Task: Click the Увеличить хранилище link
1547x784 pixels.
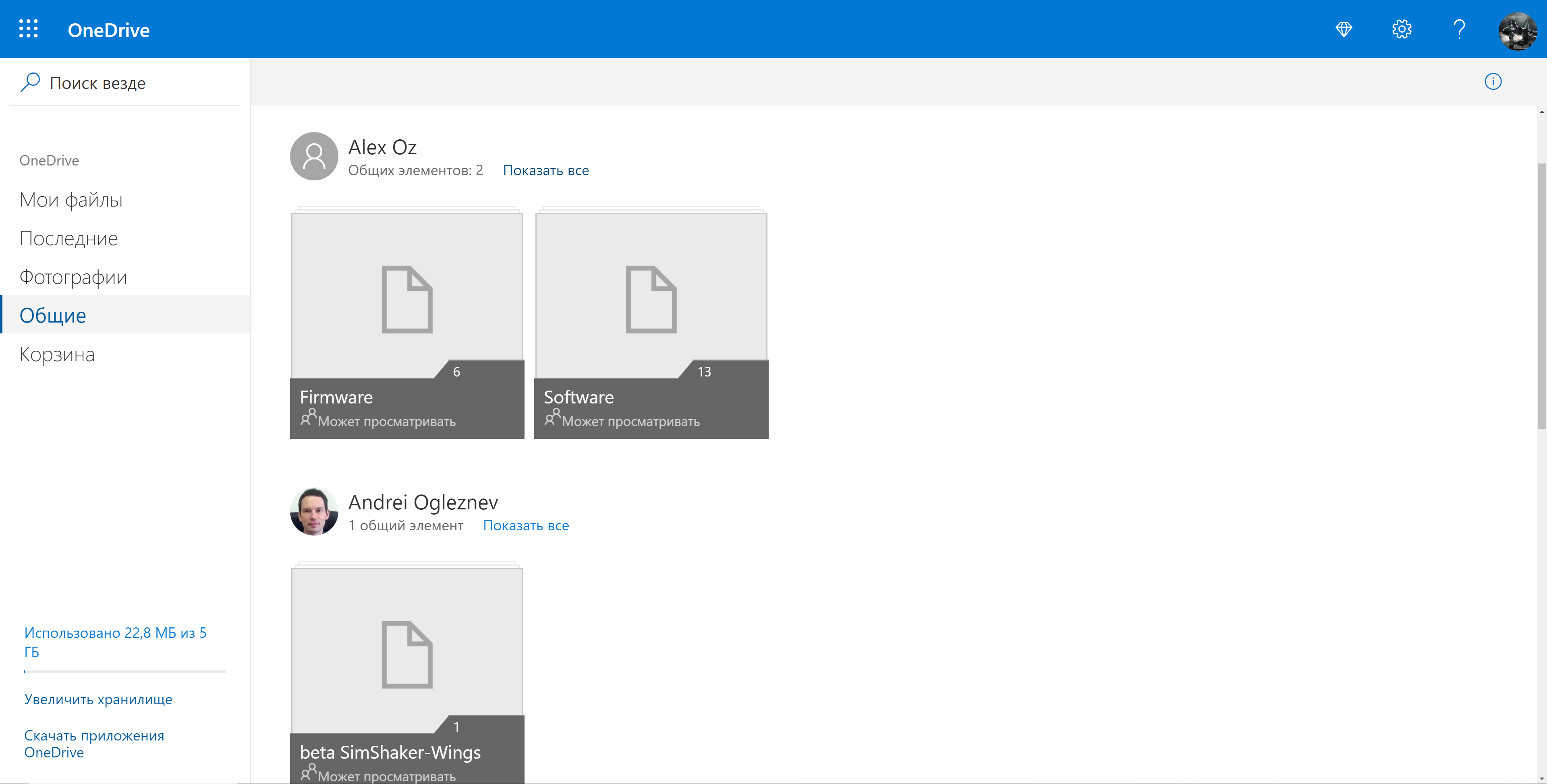Action: 98,699
